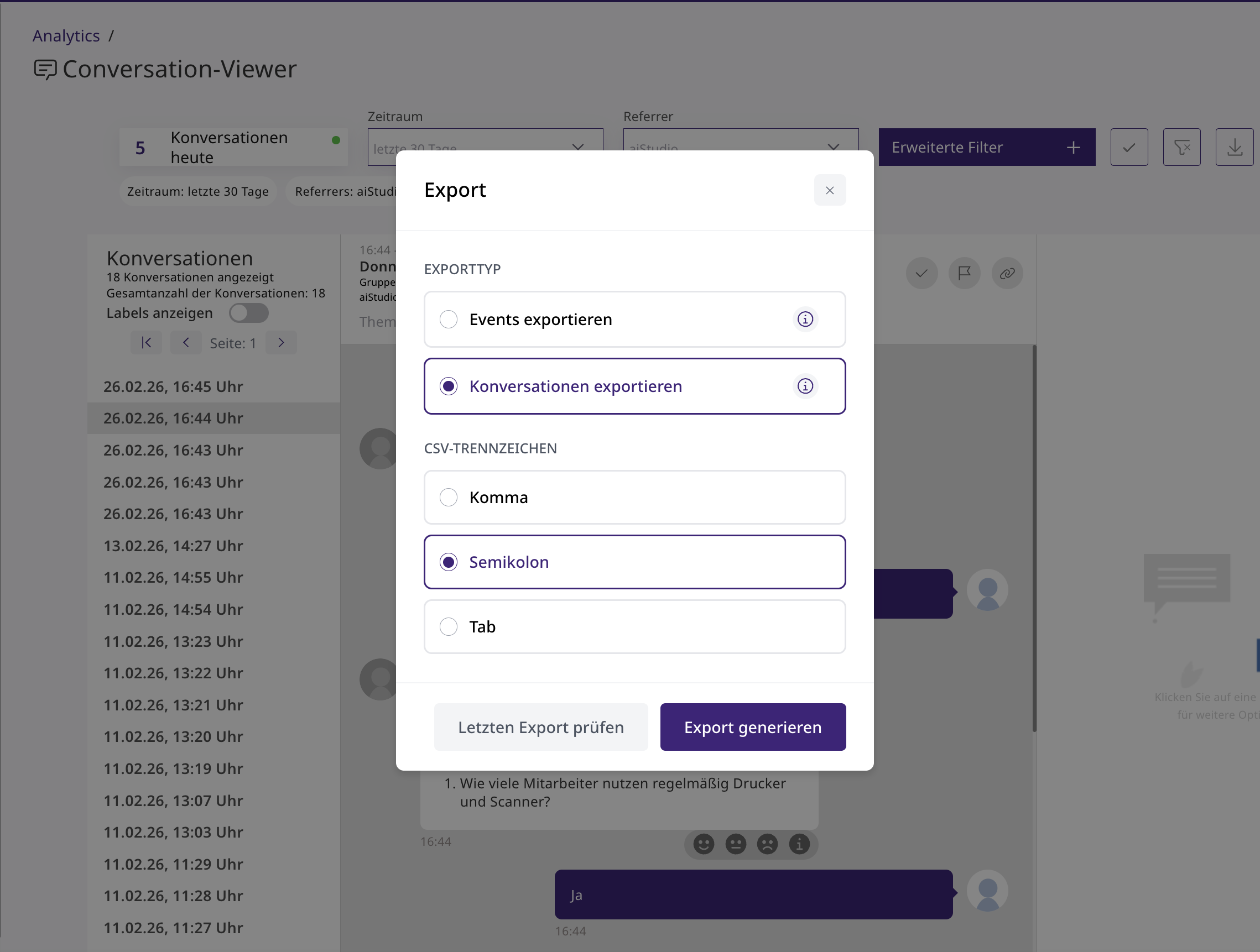Viewport: 1260px width, 952px height.
Task: Click Export generieren button
Action: (752, 727)
